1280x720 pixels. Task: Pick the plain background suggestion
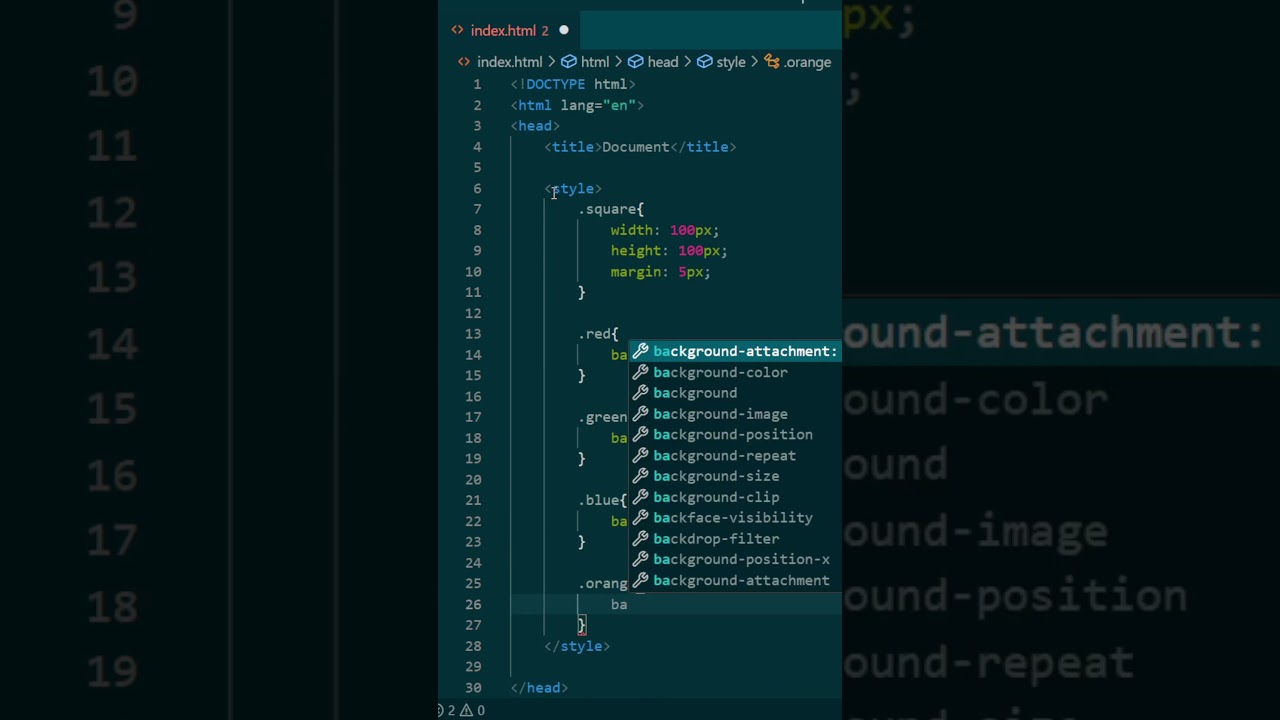[x=735, y=393]
